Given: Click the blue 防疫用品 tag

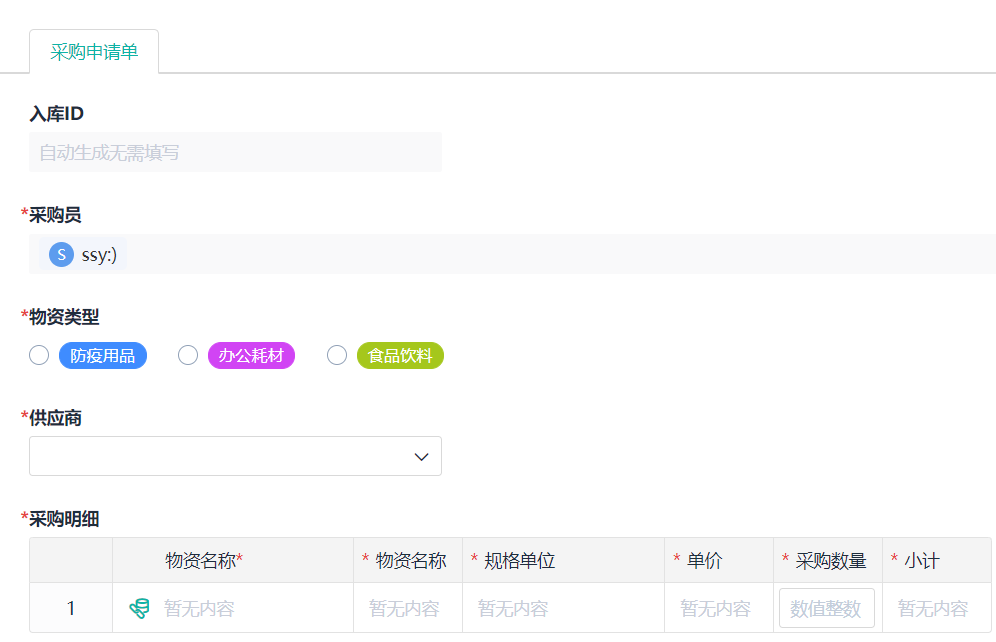Looking at the screenshot, I should pos(103,356).
